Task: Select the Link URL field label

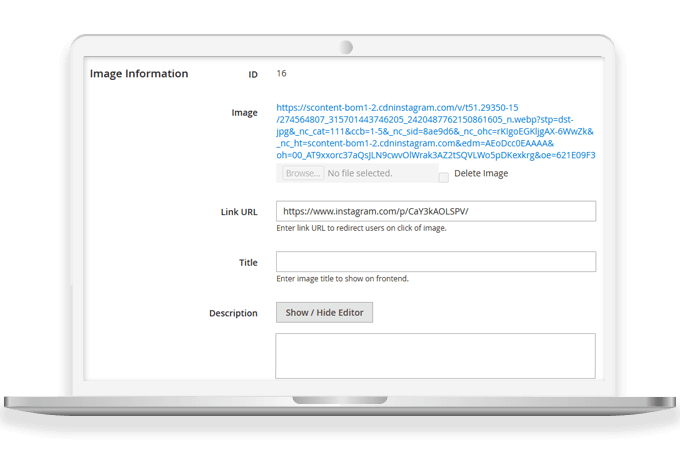Action: (238, 212)
